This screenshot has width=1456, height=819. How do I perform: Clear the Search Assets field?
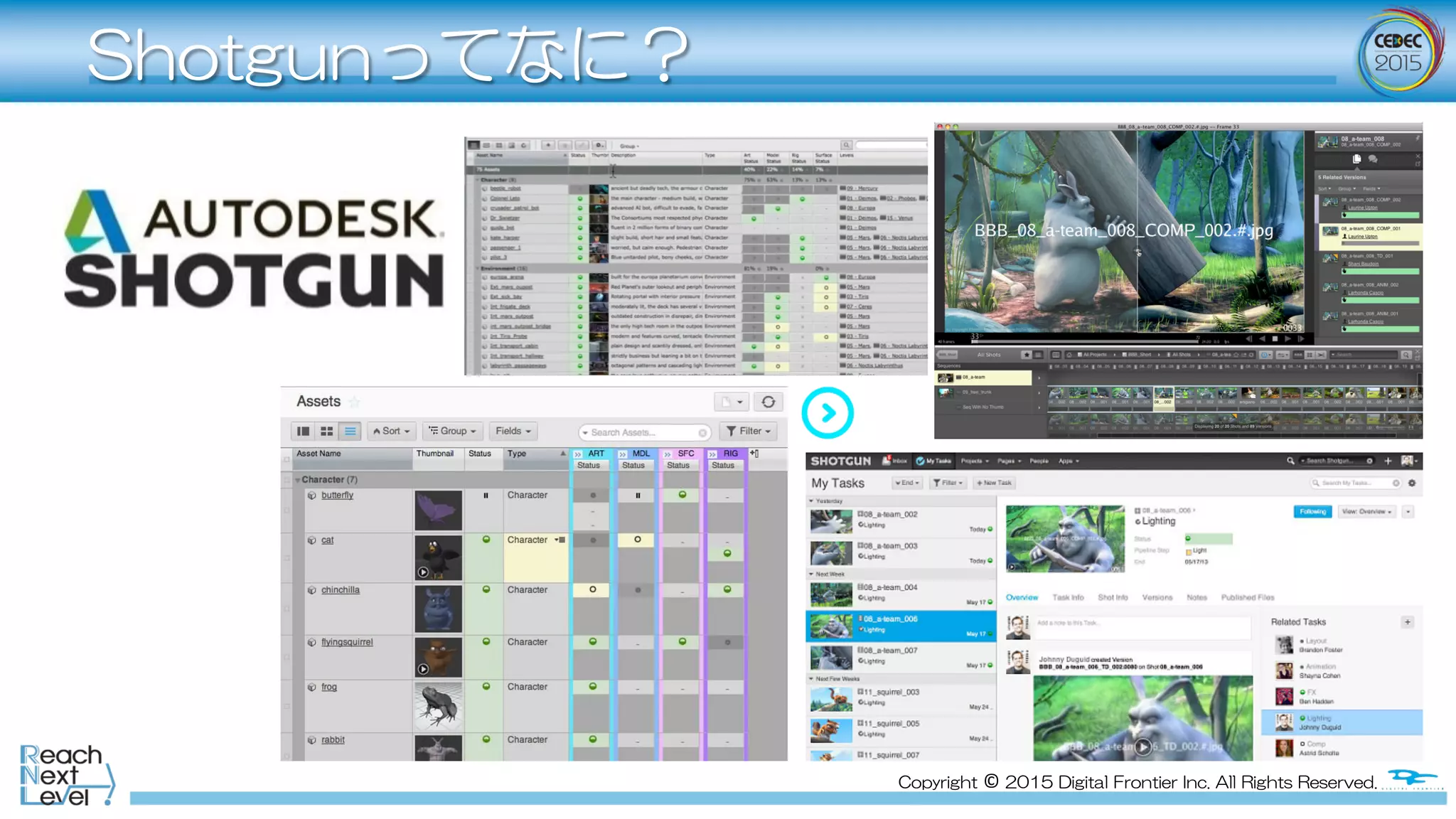[x=702, y=432]
